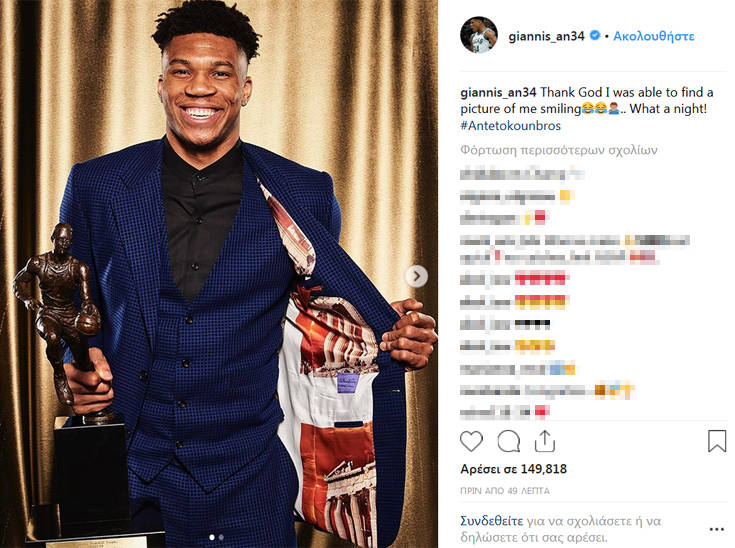
Task: Save the post with the bookmark icon
Action: click(x=717, y=441)
